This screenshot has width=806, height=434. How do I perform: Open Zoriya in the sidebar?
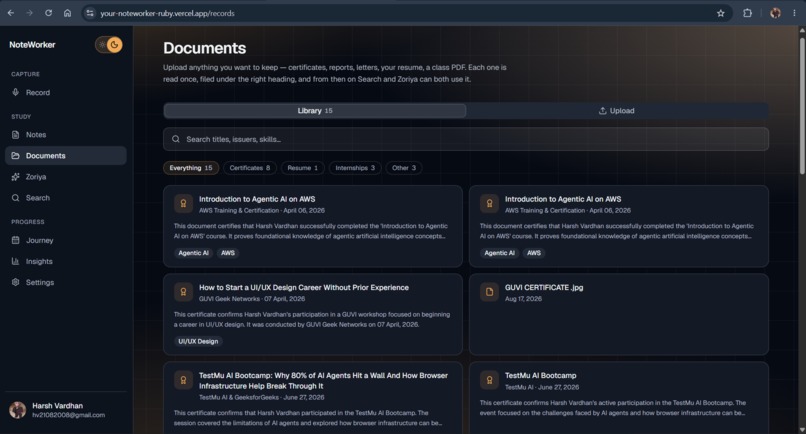(66, 177)
